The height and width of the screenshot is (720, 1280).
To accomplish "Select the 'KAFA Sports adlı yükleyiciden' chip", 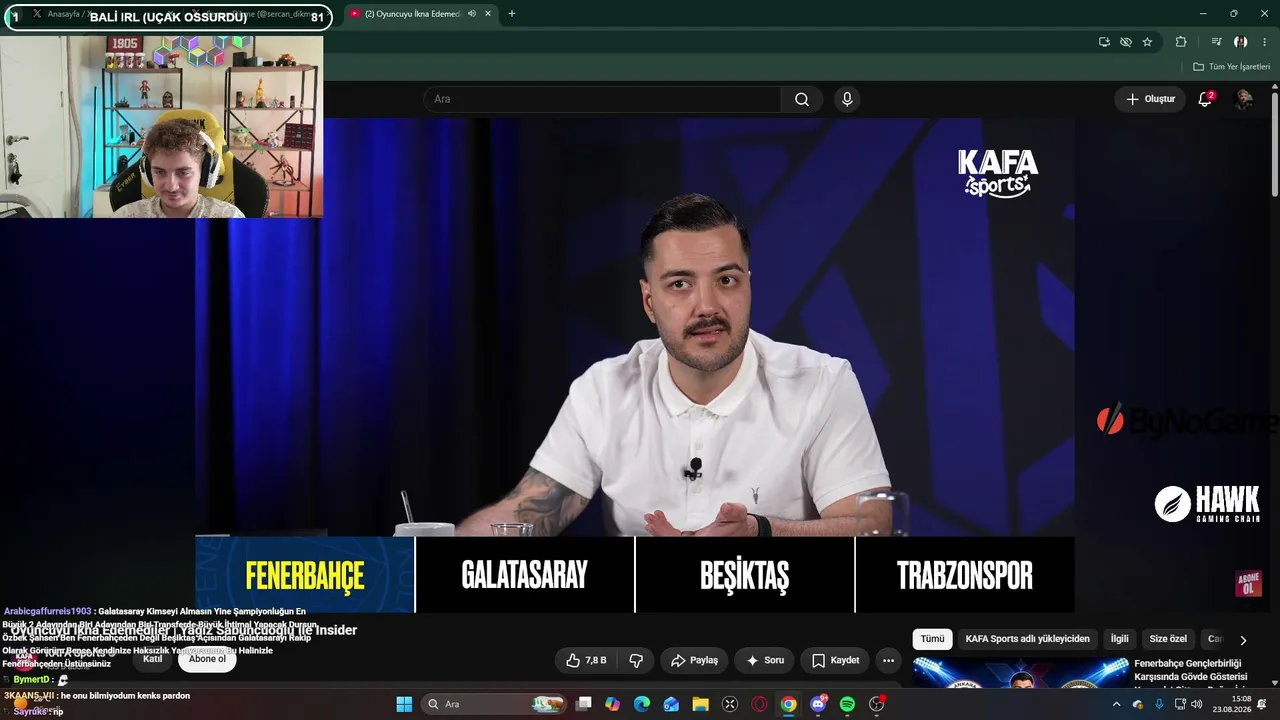I will tap(1027, 639).
